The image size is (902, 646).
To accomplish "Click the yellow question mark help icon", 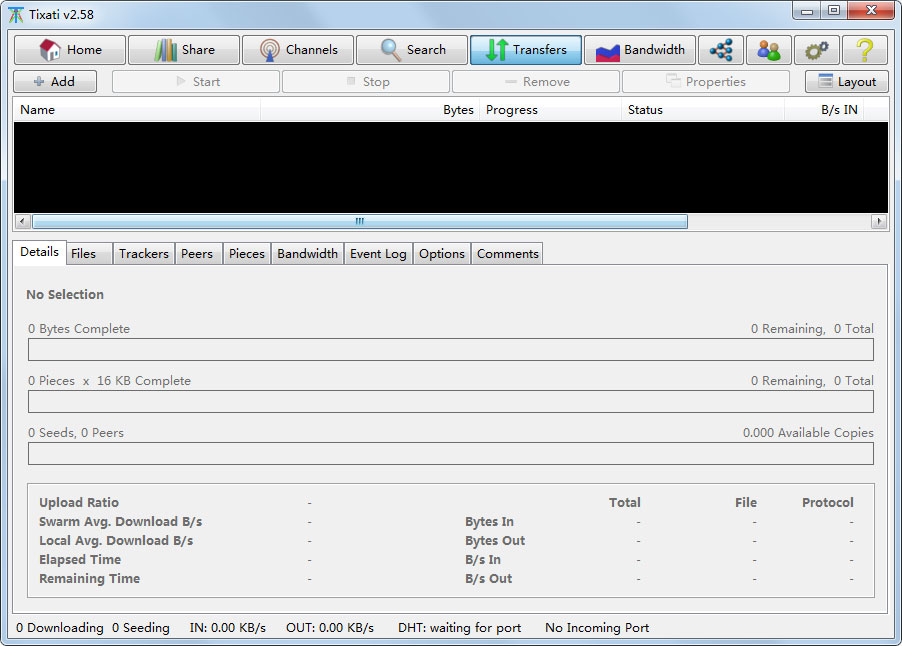I will pyautogui.click(x=865, y=49).
